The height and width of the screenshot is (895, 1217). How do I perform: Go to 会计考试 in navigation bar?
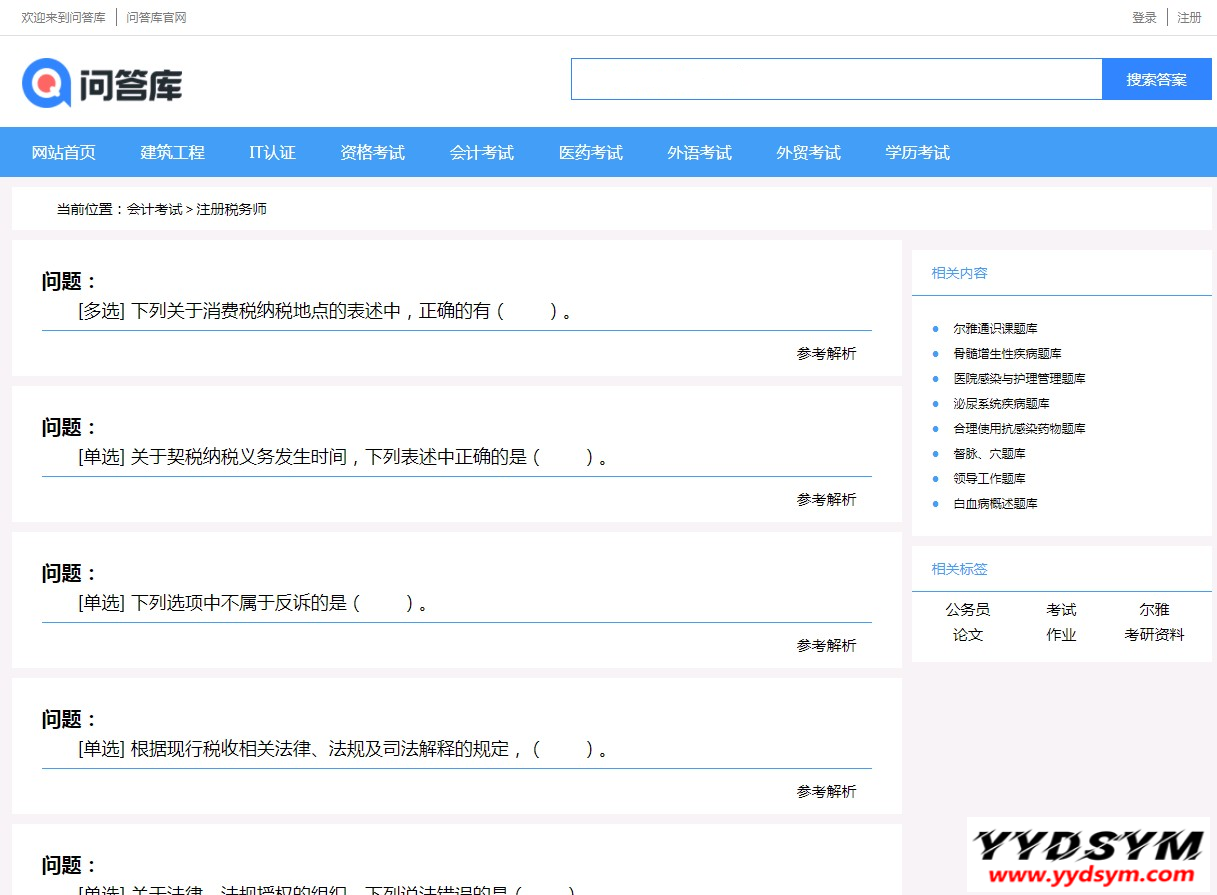[481, 153]
